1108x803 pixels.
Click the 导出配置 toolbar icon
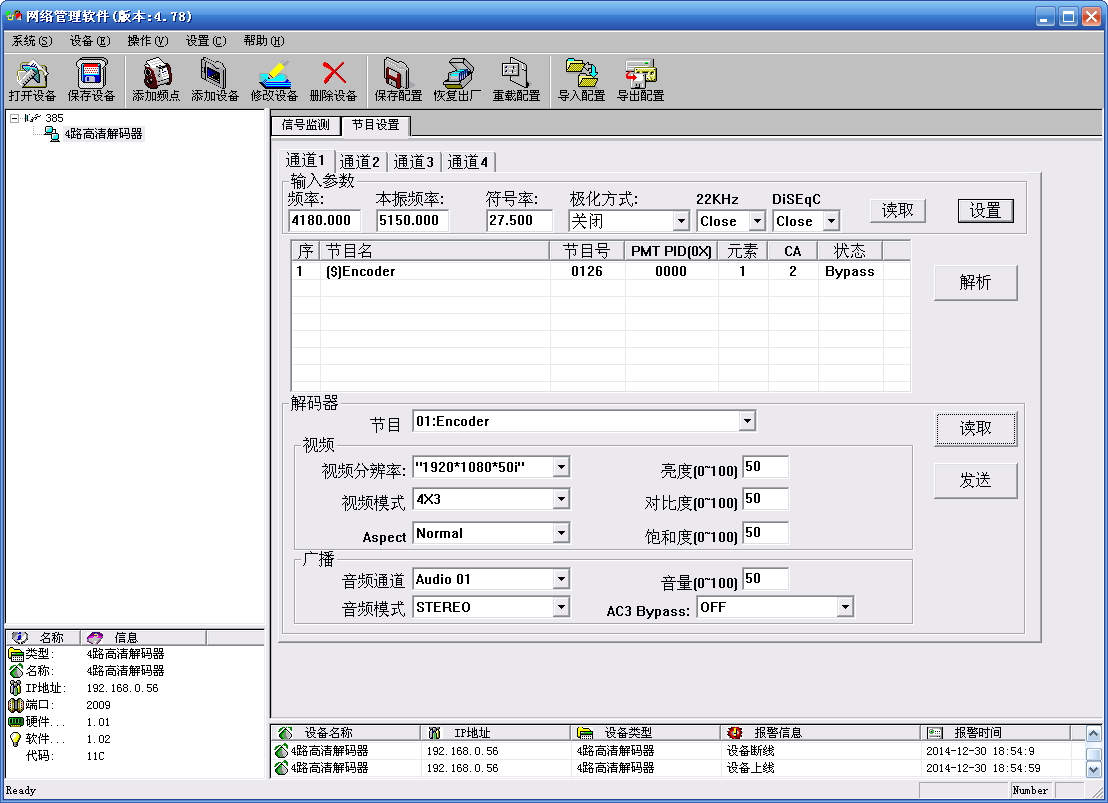640,73
